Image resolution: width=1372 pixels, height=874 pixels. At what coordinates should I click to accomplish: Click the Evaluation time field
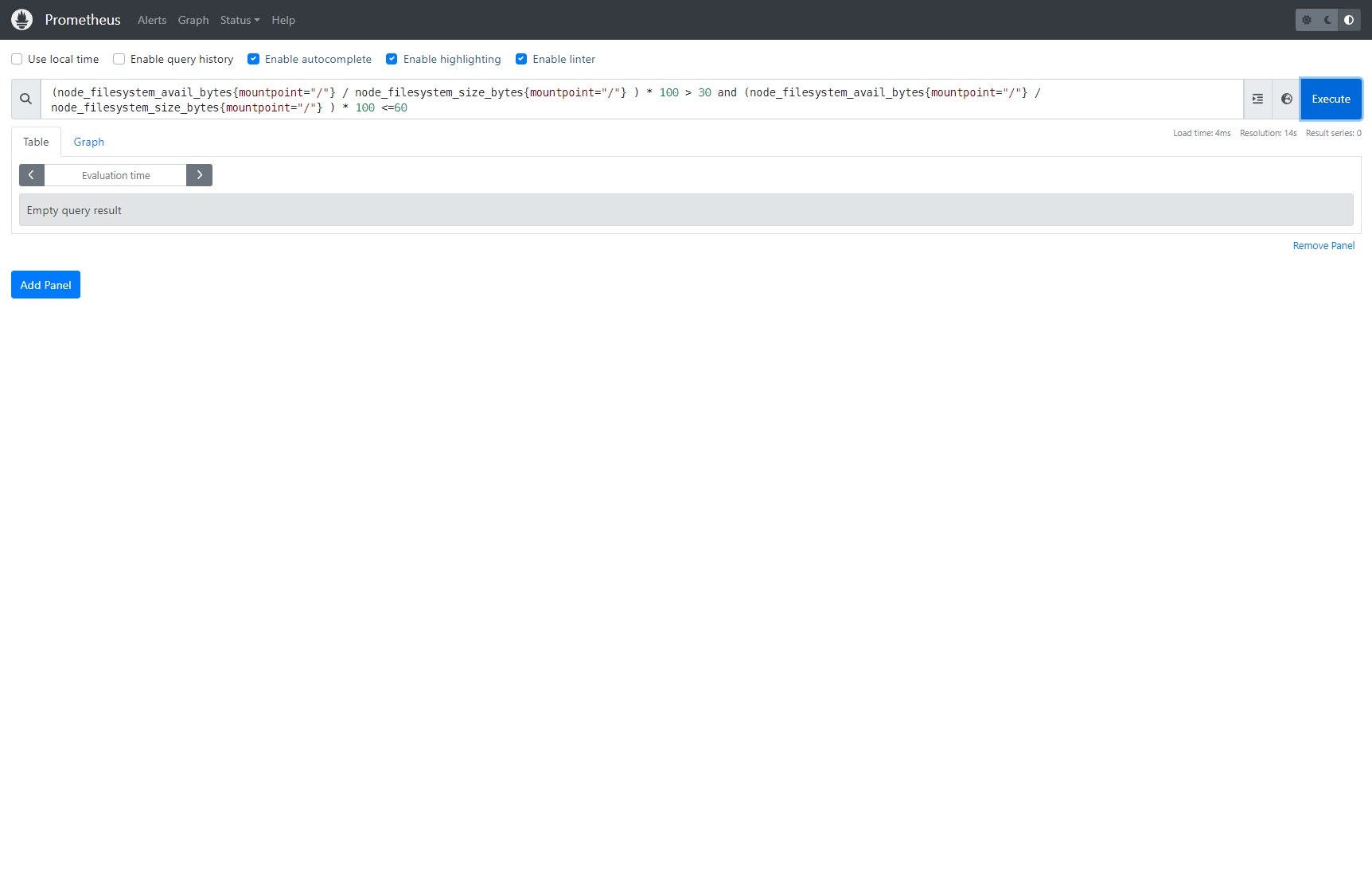115,175
